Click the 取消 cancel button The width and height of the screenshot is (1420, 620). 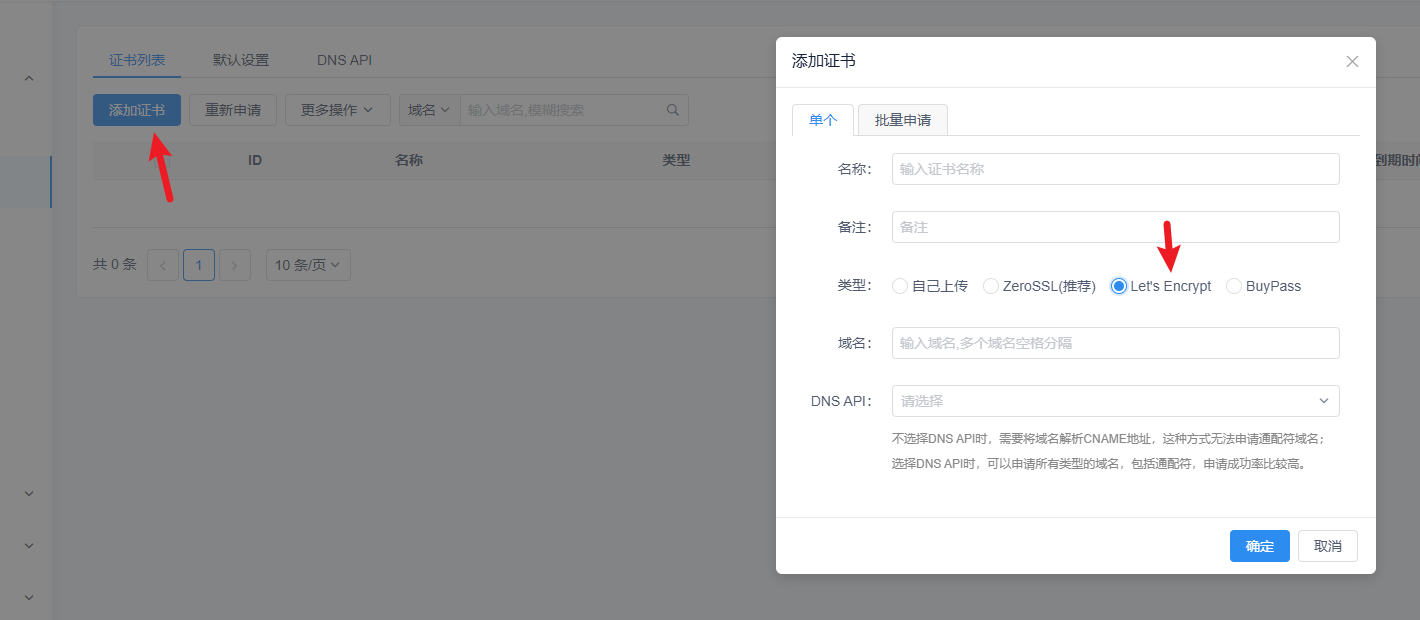tap(1327, 546)
